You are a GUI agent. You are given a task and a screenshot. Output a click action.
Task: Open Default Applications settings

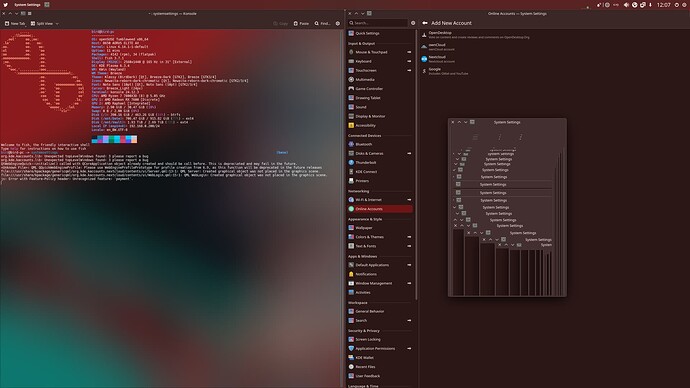[x=380, y=265]
